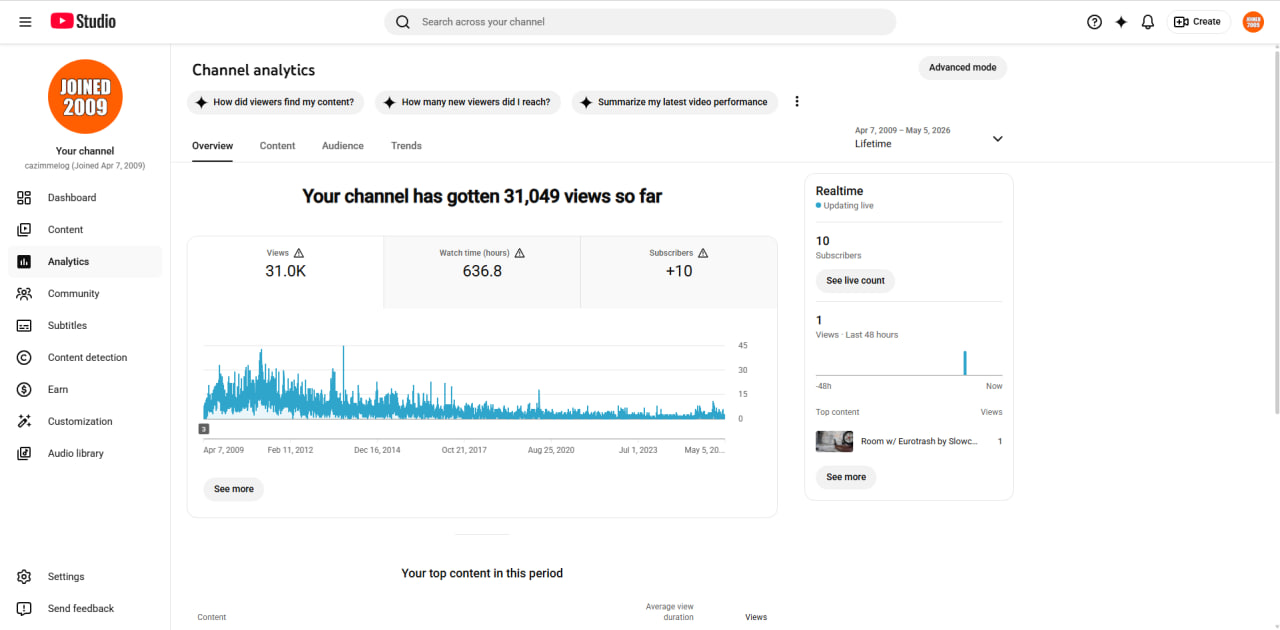Select the Customization wand icon
Viewport: 1280px width, 630px height.
pos(25,421)
